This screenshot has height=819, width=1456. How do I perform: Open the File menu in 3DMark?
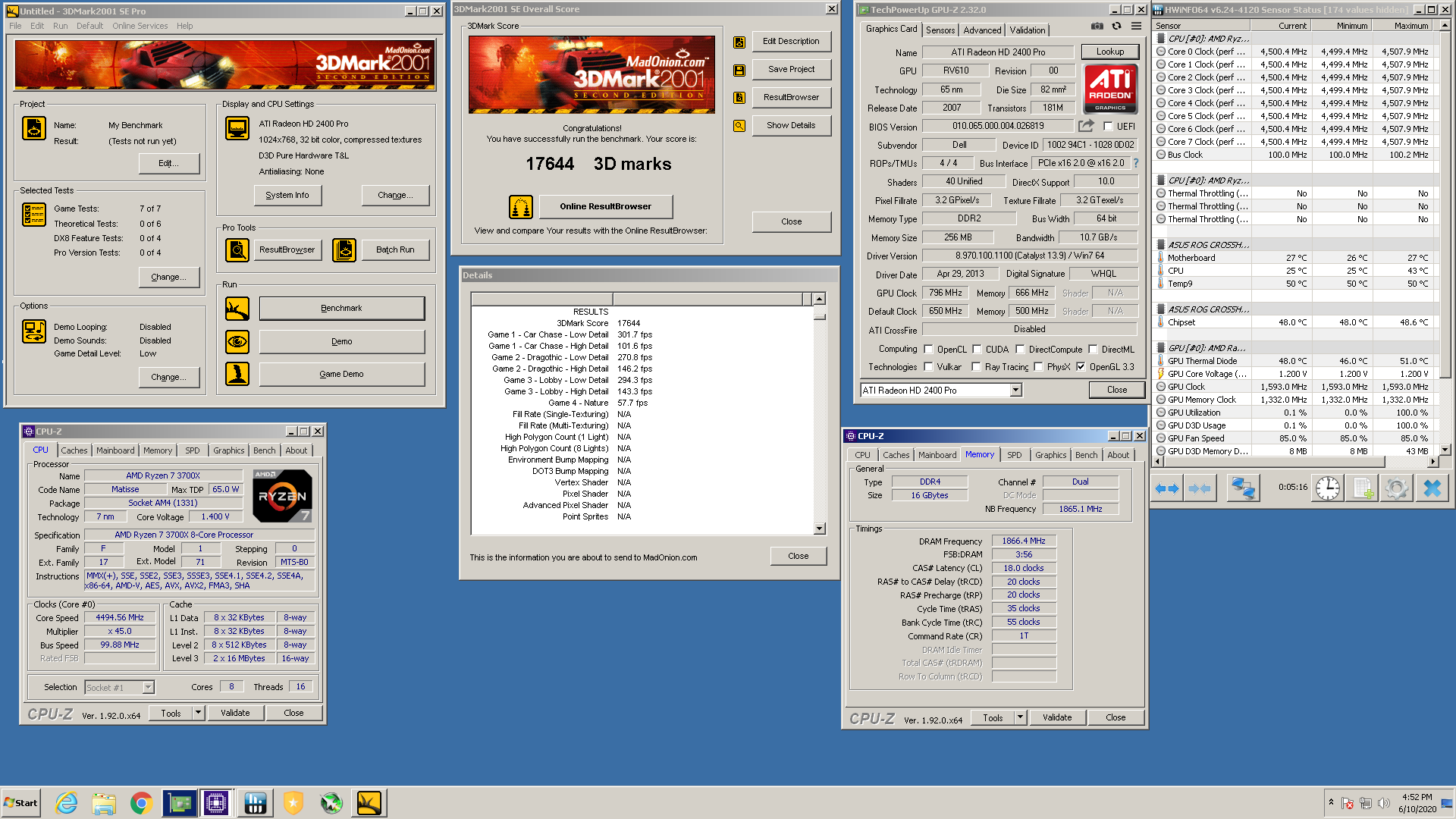(15, 26)
